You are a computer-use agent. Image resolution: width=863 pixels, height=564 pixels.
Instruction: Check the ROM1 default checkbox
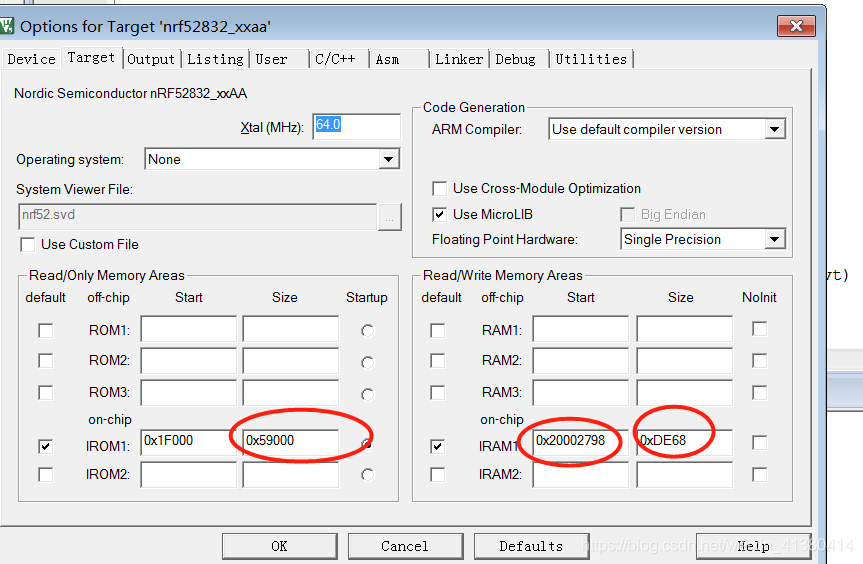(x=46, y=330)
